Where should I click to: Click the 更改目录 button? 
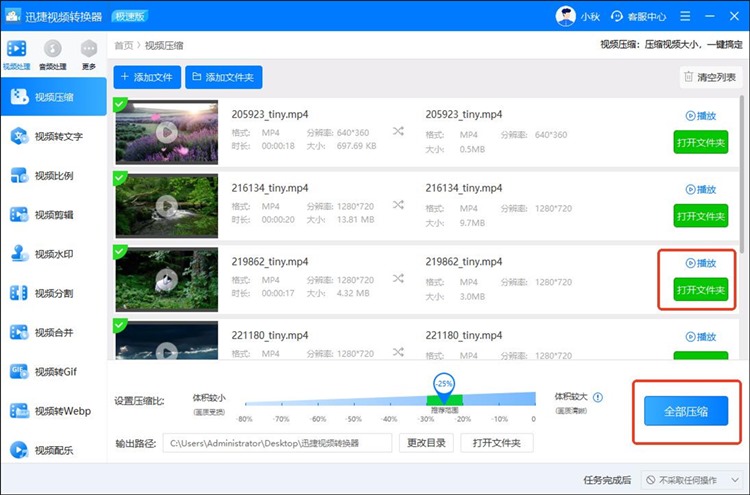426,443
